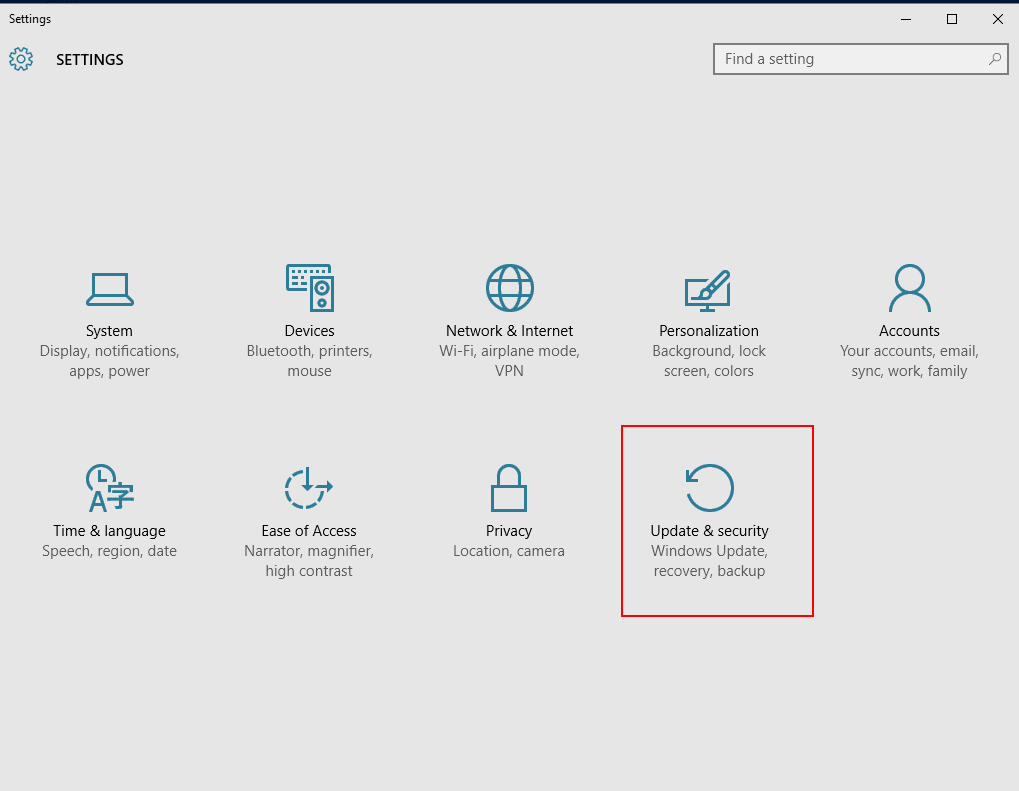Focus the Find a setting search box
The image size is (1019, 791).
click(860, 59)
